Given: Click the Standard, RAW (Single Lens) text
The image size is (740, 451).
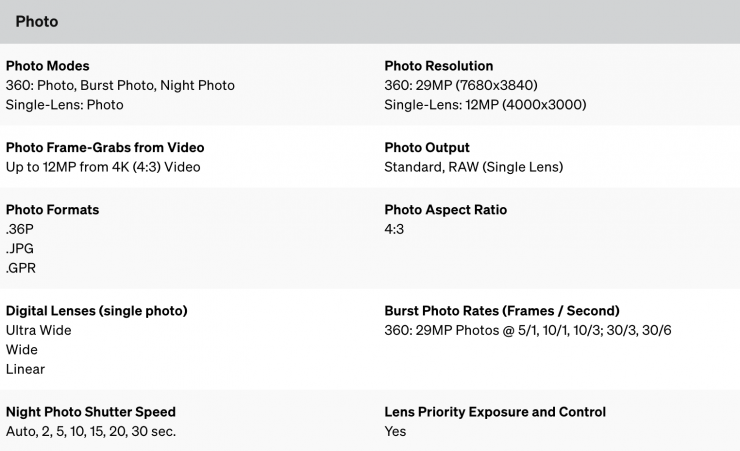Looking at the screenshot, I should click(x=473, y=167).
